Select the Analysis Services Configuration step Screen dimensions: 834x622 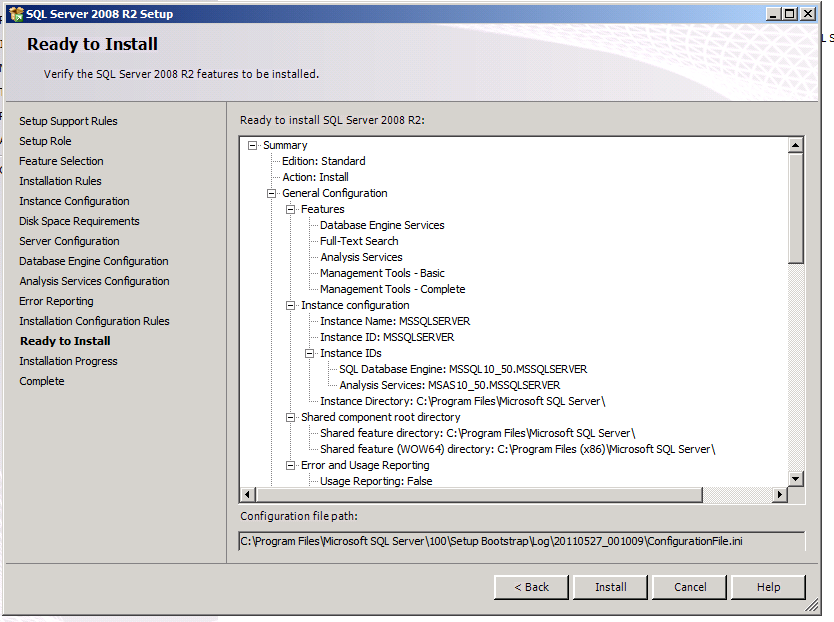(x=94, y=281)
